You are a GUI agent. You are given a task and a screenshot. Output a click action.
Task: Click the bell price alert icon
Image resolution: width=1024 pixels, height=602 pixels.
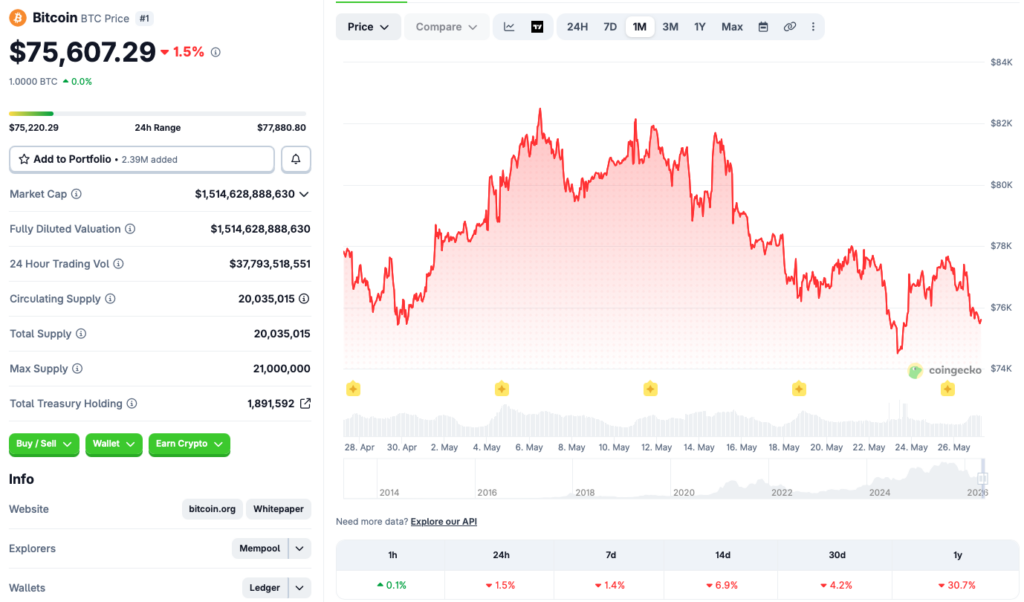pos(296,159)
